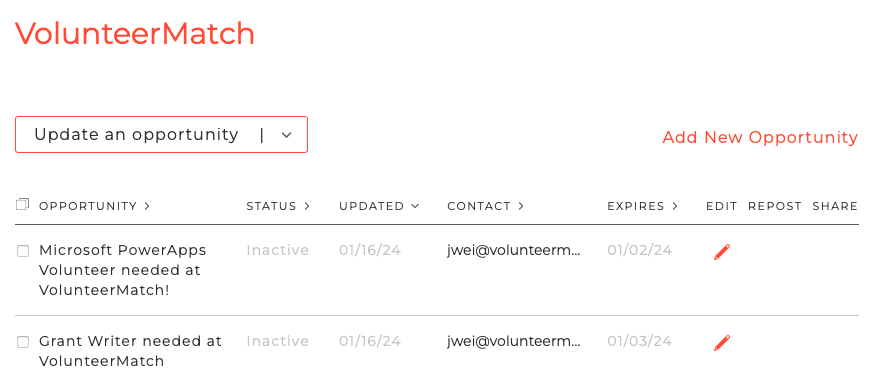
Task: Click jwei contact email in first row
Action: (x=514, y=251)
